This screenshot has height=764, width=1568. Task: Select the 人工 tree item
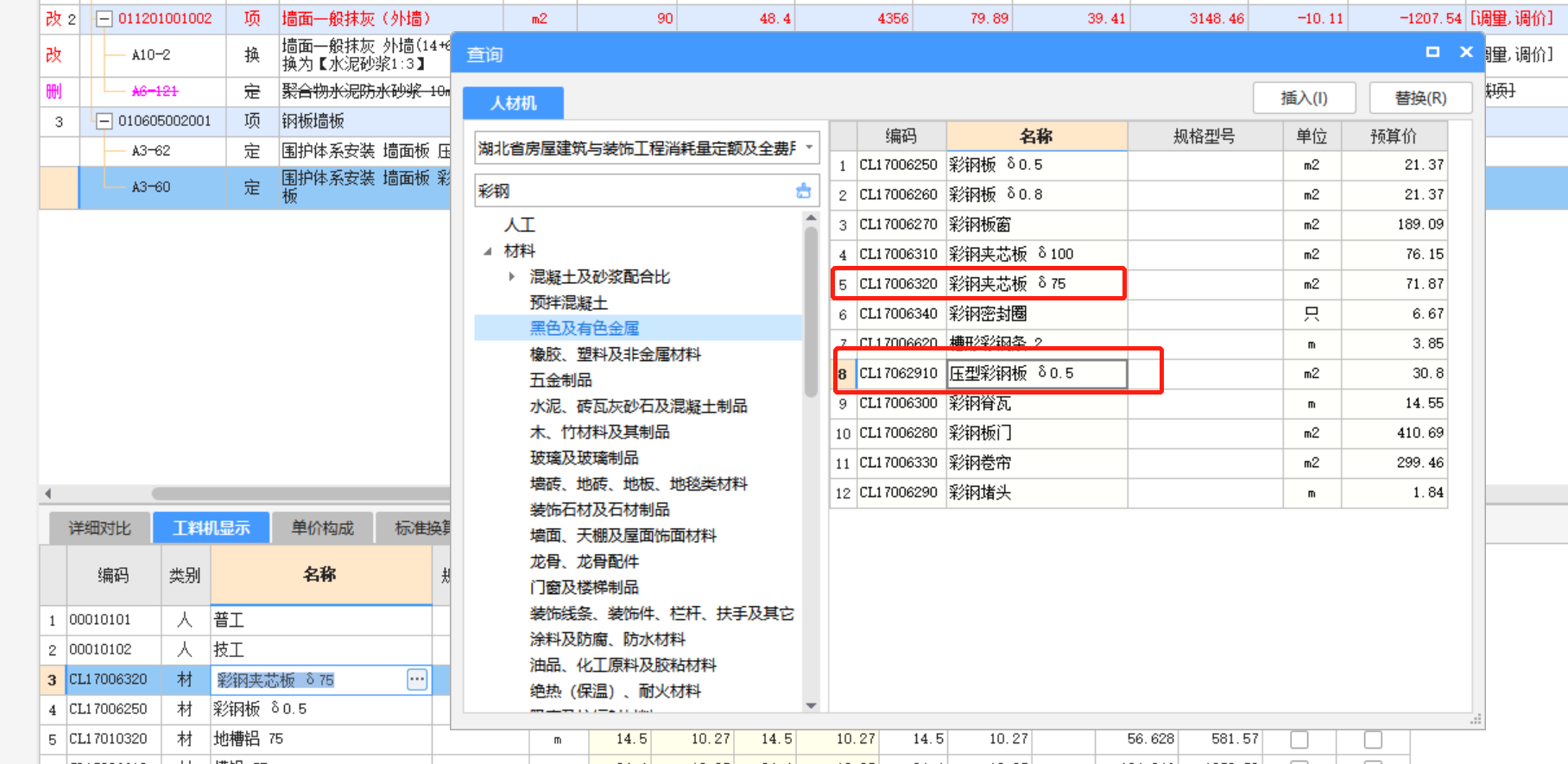pyautogui.click(x=520, y=224)
